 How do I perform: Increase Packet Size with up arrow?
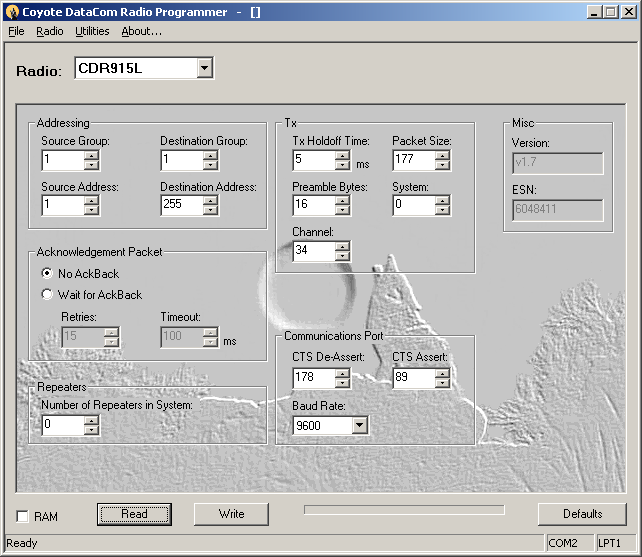point(442,156)
